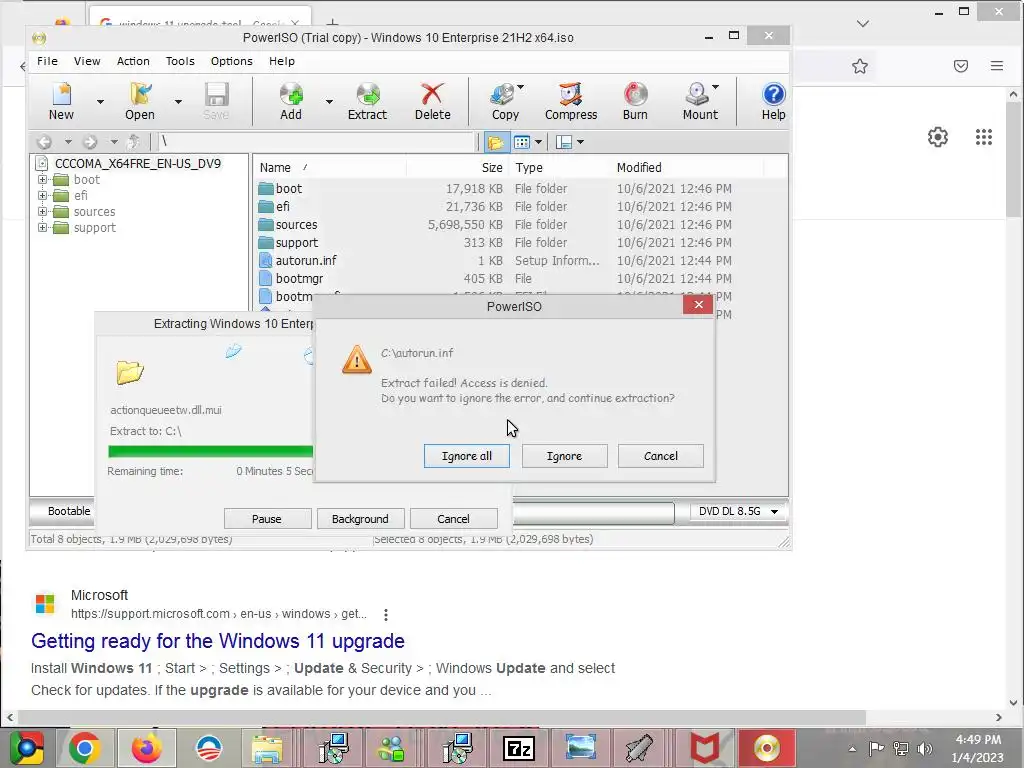Open the New button dropdown arrow
The image size is (1024, 768).
click(x=100, y=102)
